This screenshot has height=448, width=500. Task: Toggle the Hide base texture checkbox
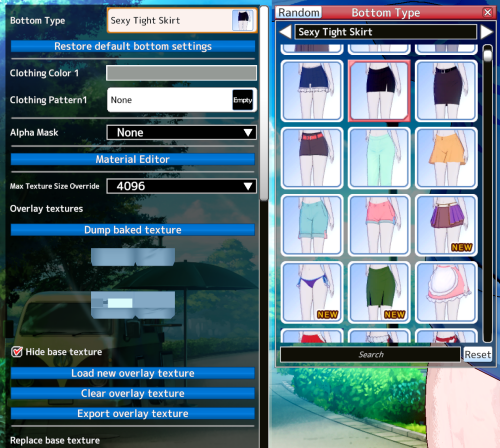click(x=17, y=352)
